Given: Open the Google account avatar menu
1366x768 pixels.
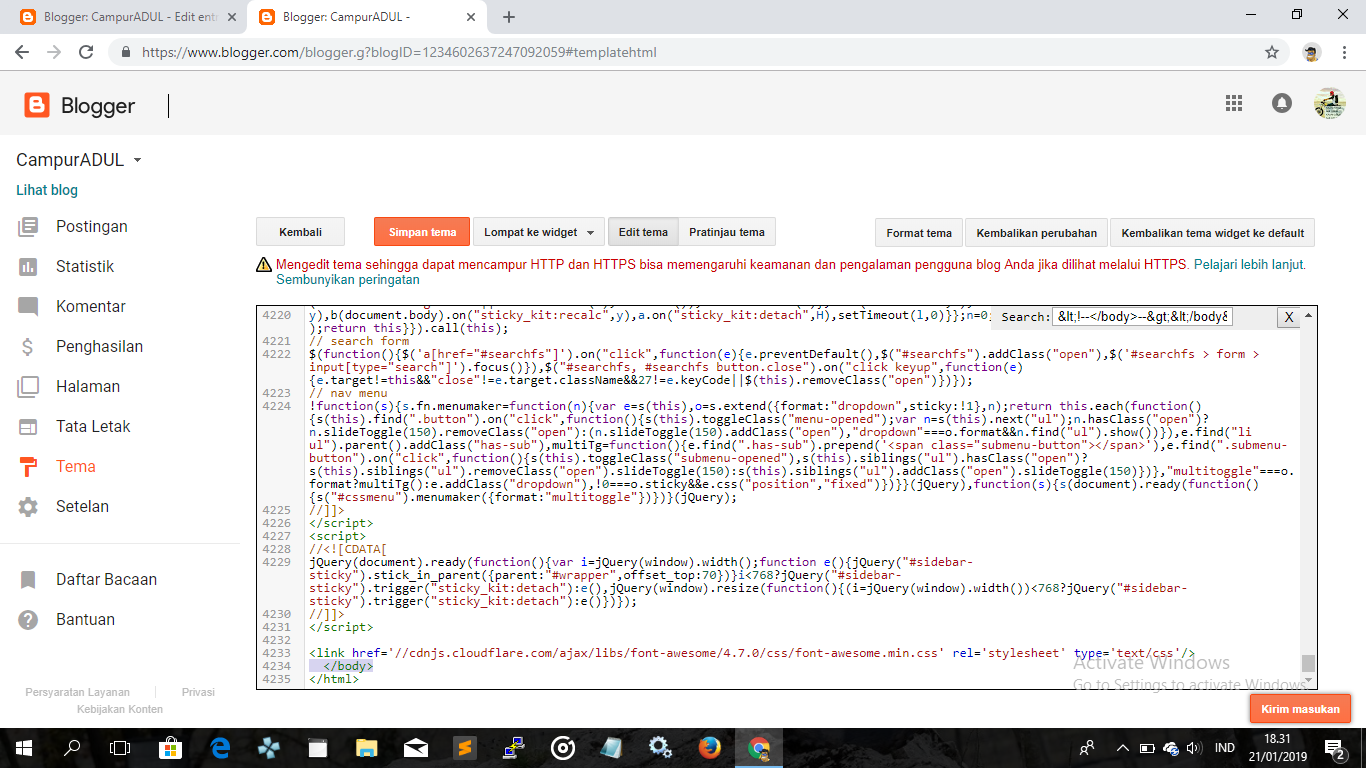Looking at the screenshot, I should click(1329, 103).
